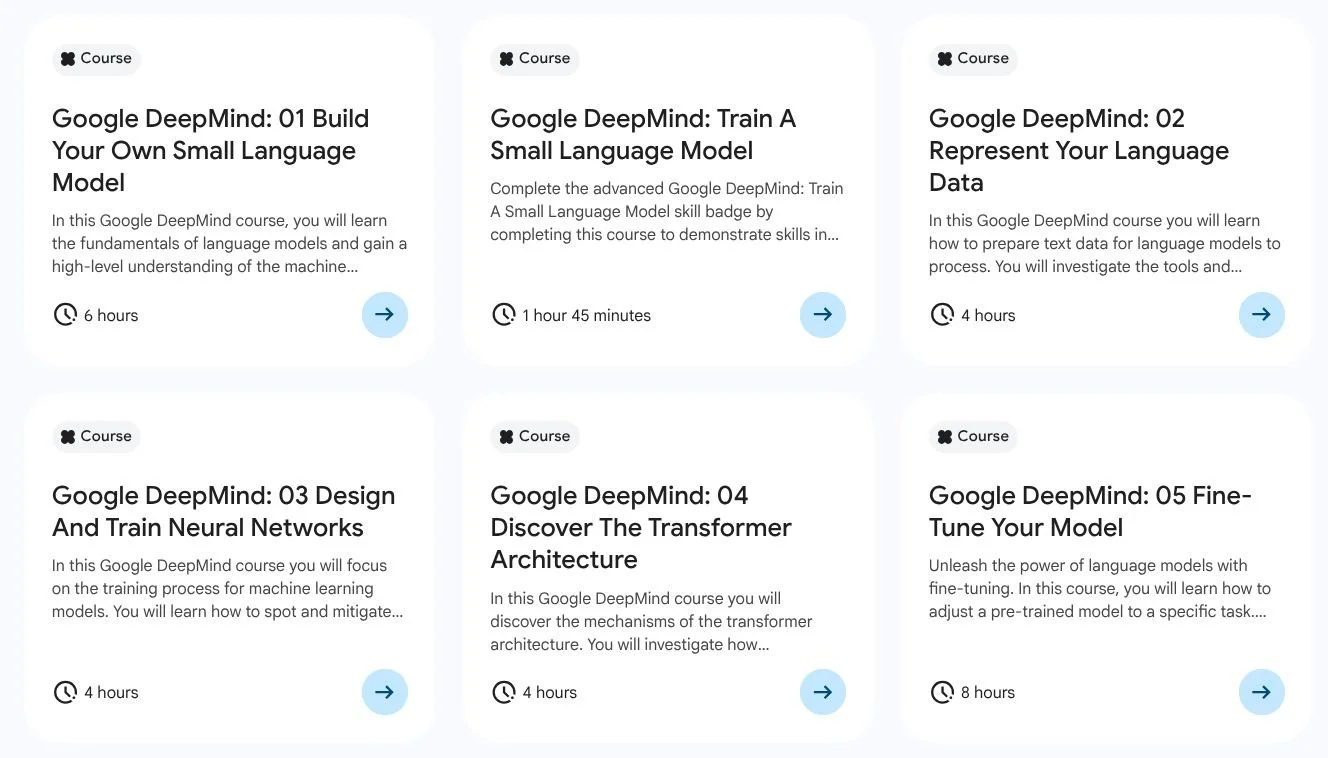Click the Course badge on Discover The Transformer Architecture
Screen dimensions: 1328x758
click(x=535, y=436)
